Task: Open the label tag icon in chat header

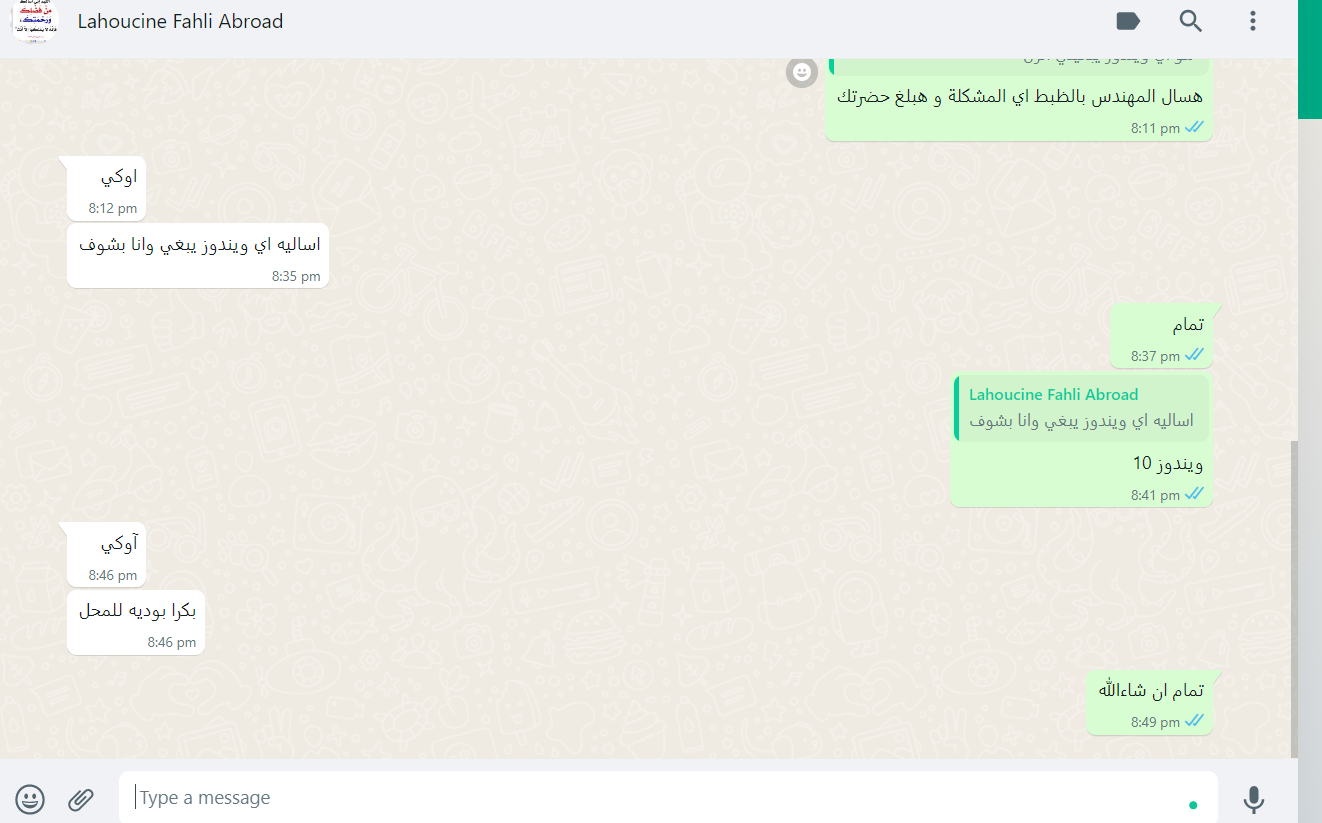Action: click(1128, 21)
